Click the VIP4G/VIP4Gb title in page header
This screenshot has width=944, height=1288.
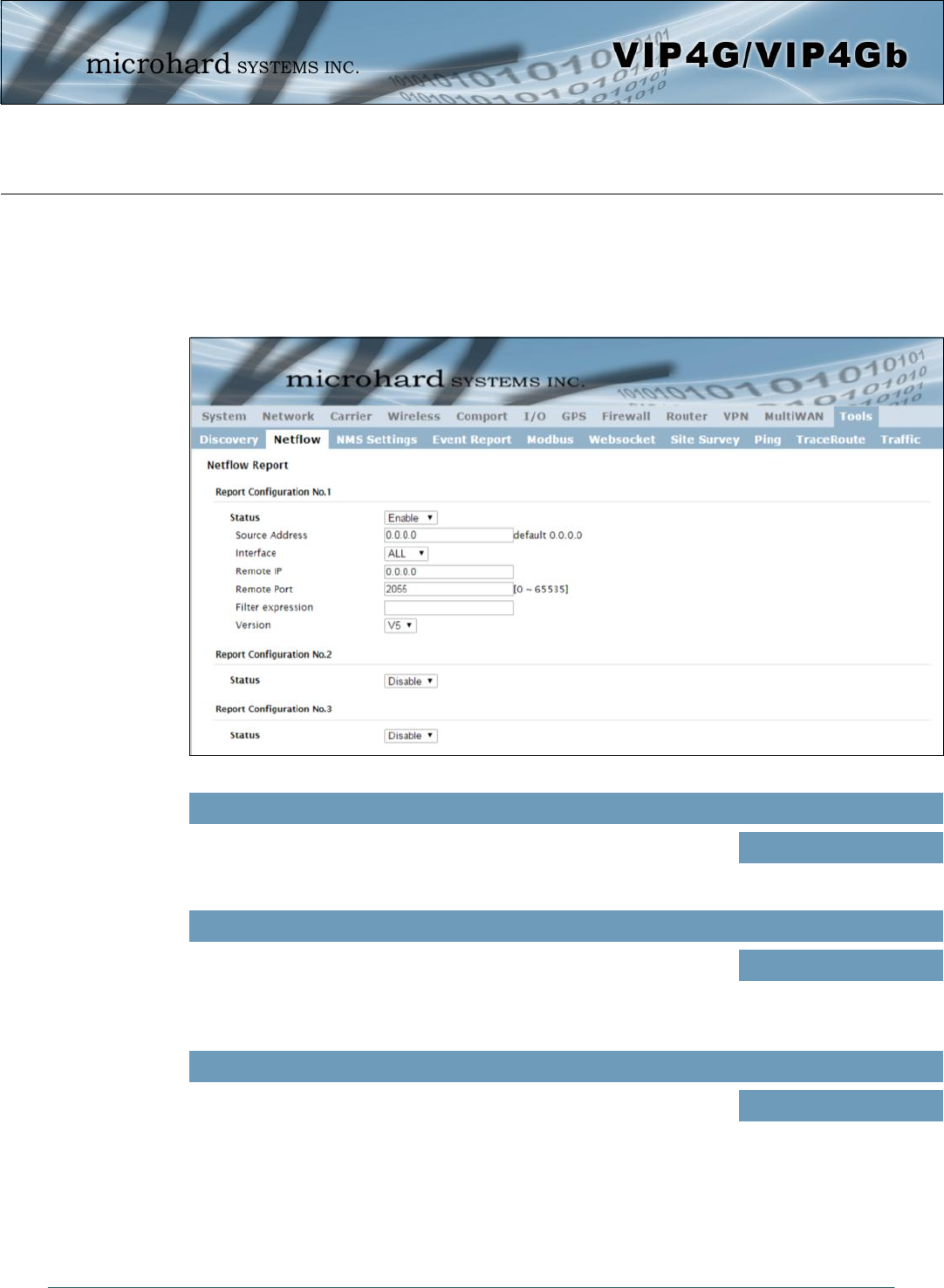(760, 56)
